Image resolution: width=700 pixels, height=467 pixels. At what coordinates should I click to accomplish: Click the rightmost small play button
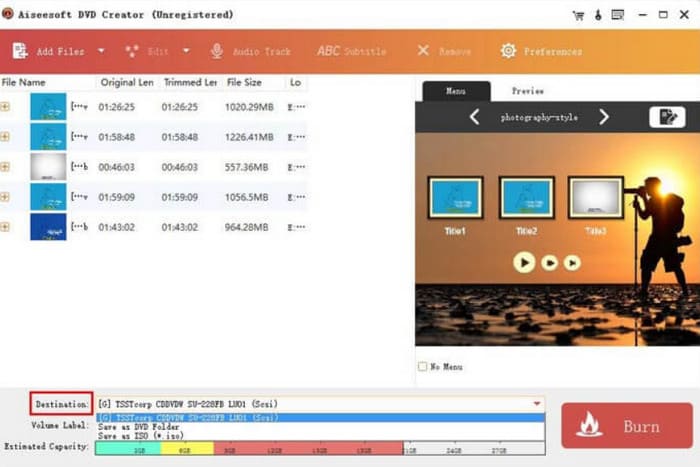click(572, 263)
